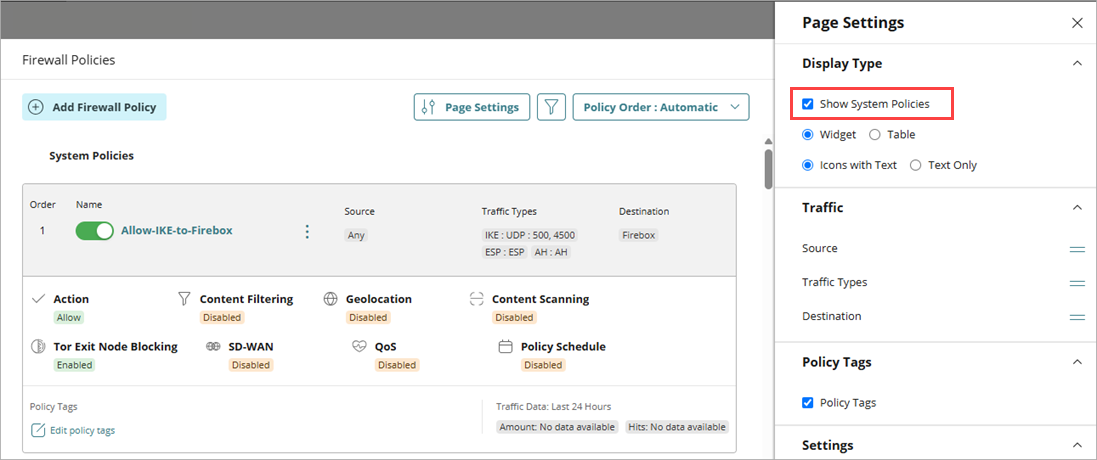Image resolution: width=1097 pixels, height=460 pixels.
Task: Click the Destination reorder handle icon
Action: [x=1077, y=317]
